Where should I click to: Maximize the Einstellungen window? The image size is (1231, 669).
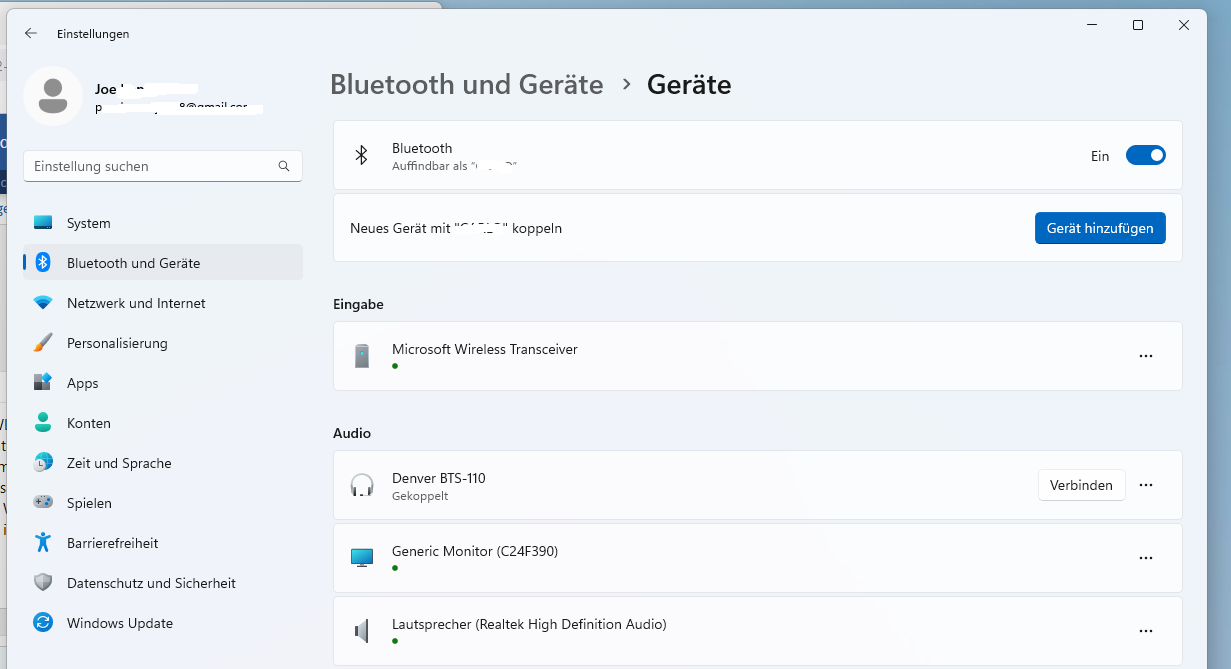(1138, 25)
